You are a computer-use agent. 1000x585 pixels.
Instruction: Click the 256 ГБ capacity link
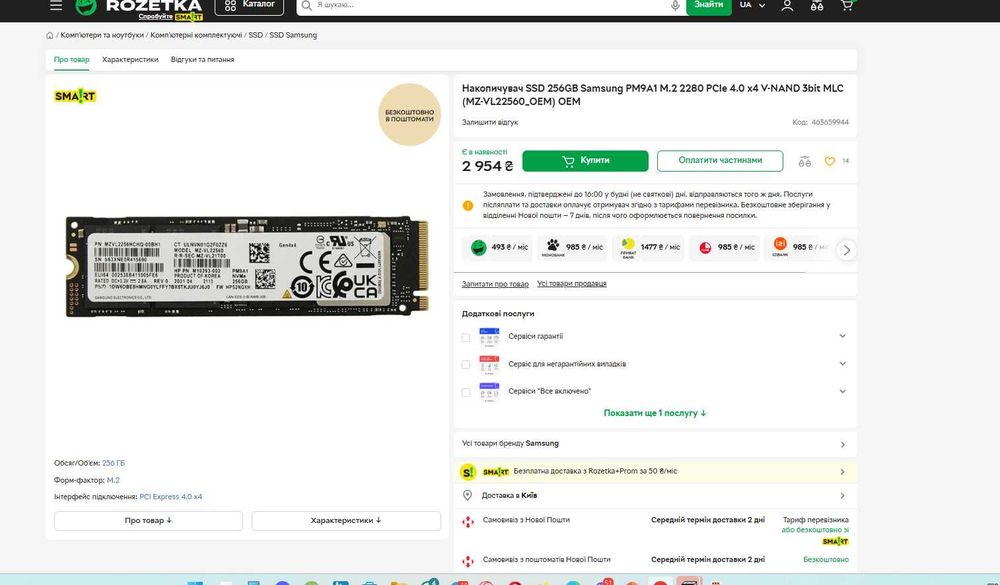[114, 464]
